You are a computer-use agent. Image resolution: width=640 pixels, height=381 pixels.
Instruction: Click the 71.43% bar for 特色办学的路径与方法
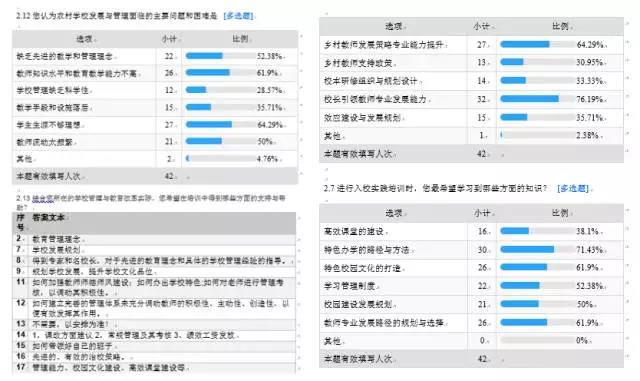[x=538, y=249]
